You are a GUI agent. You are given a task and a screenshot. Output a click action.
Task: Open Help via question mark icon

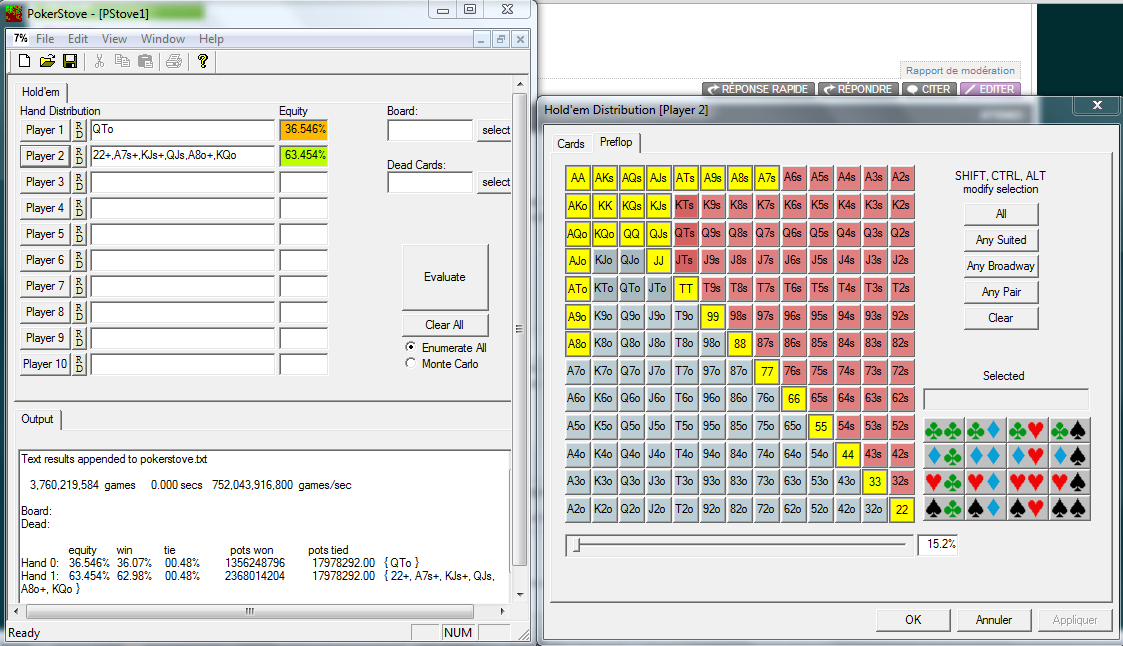pyautogui.click(x=203, y=62)
